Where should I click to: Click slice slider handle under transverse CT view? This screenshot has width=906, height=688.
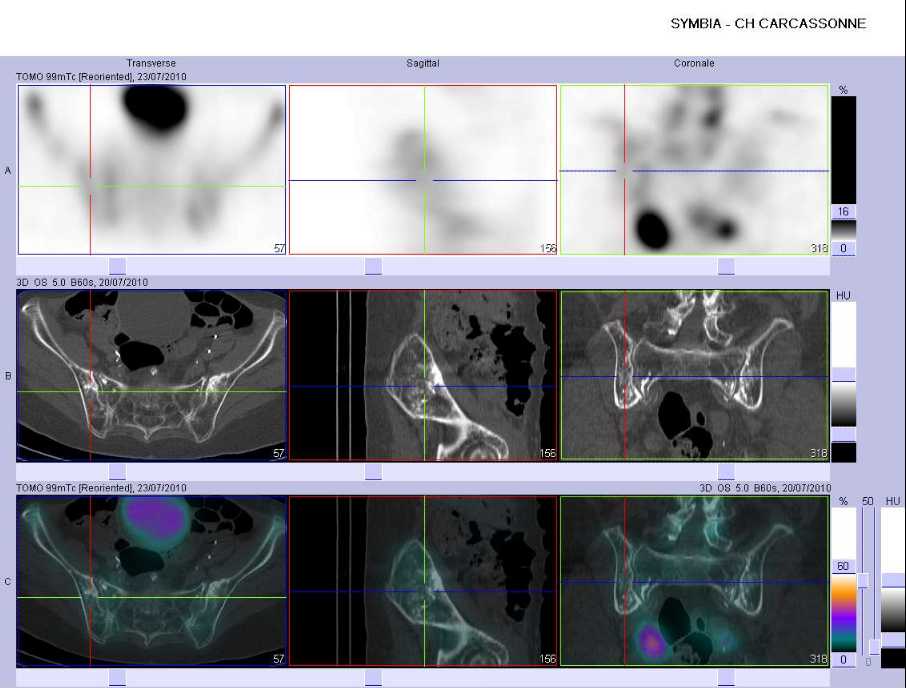pyautogui.click(x=117, y=471)
